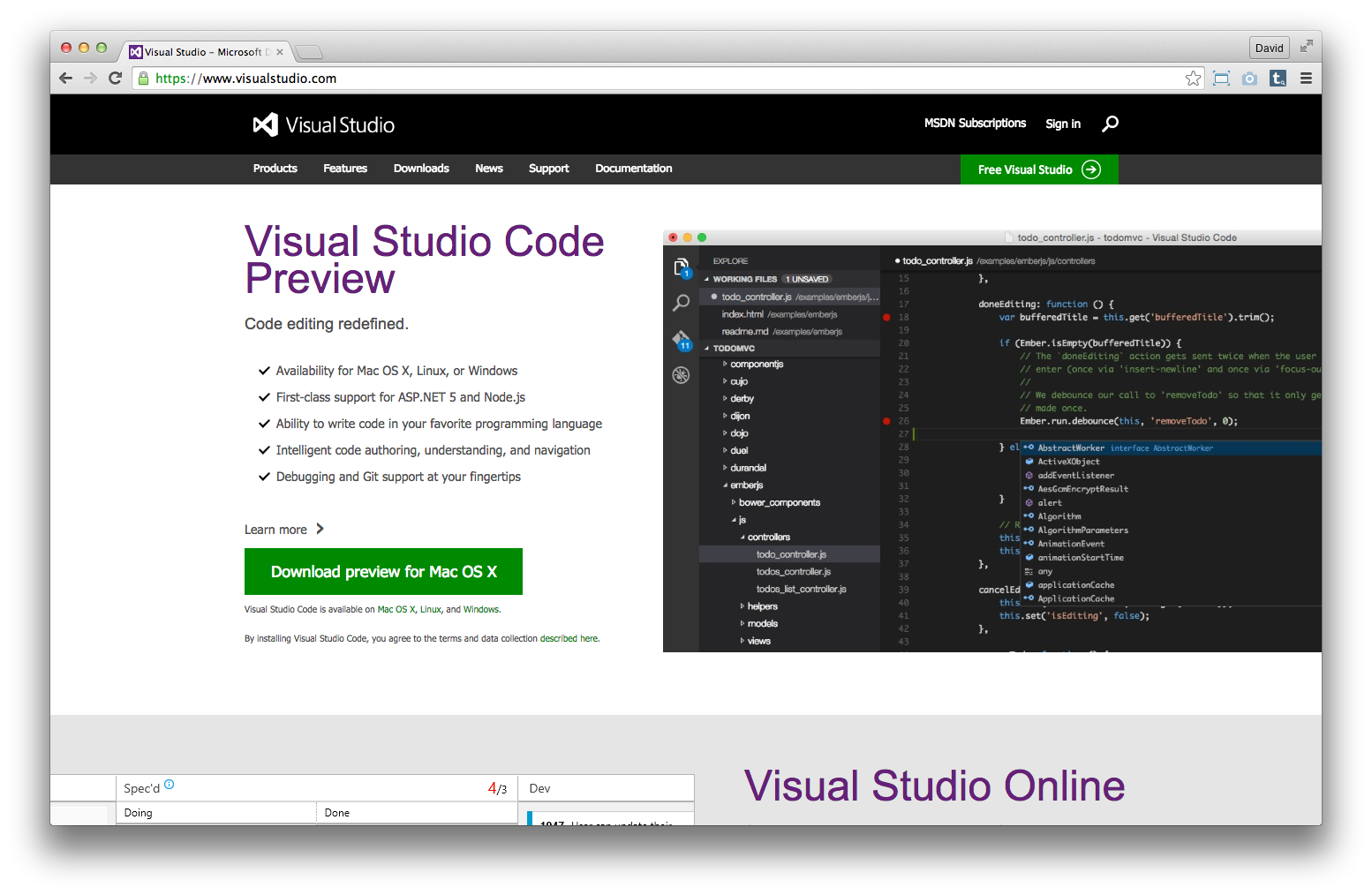Click the breakpoint dot on line 18

886,317
